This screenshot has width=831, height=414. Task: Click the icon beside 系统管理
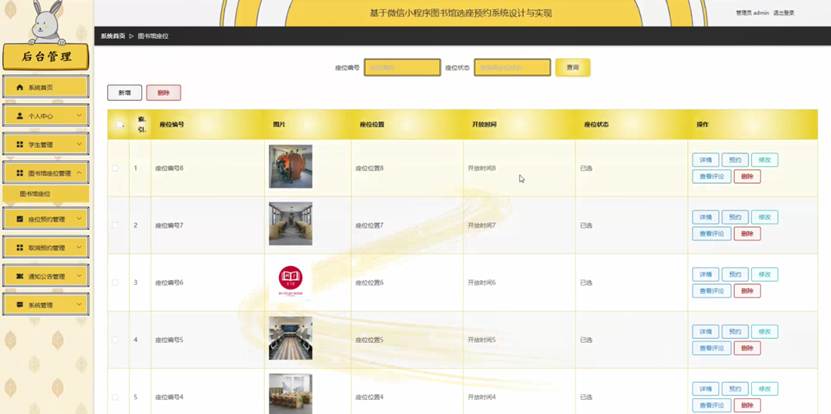[x=20, y=305]
